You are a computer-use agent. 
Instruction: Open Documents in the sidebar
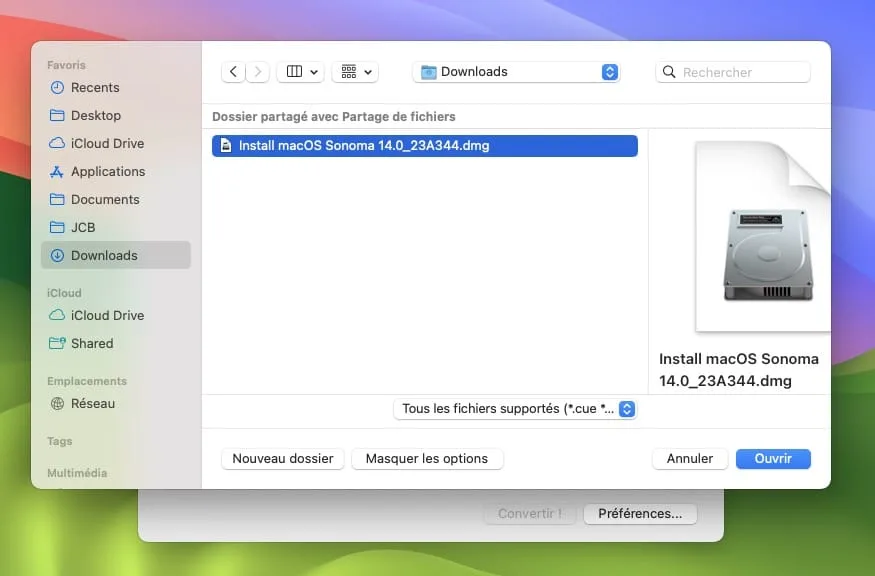[116, 199]
